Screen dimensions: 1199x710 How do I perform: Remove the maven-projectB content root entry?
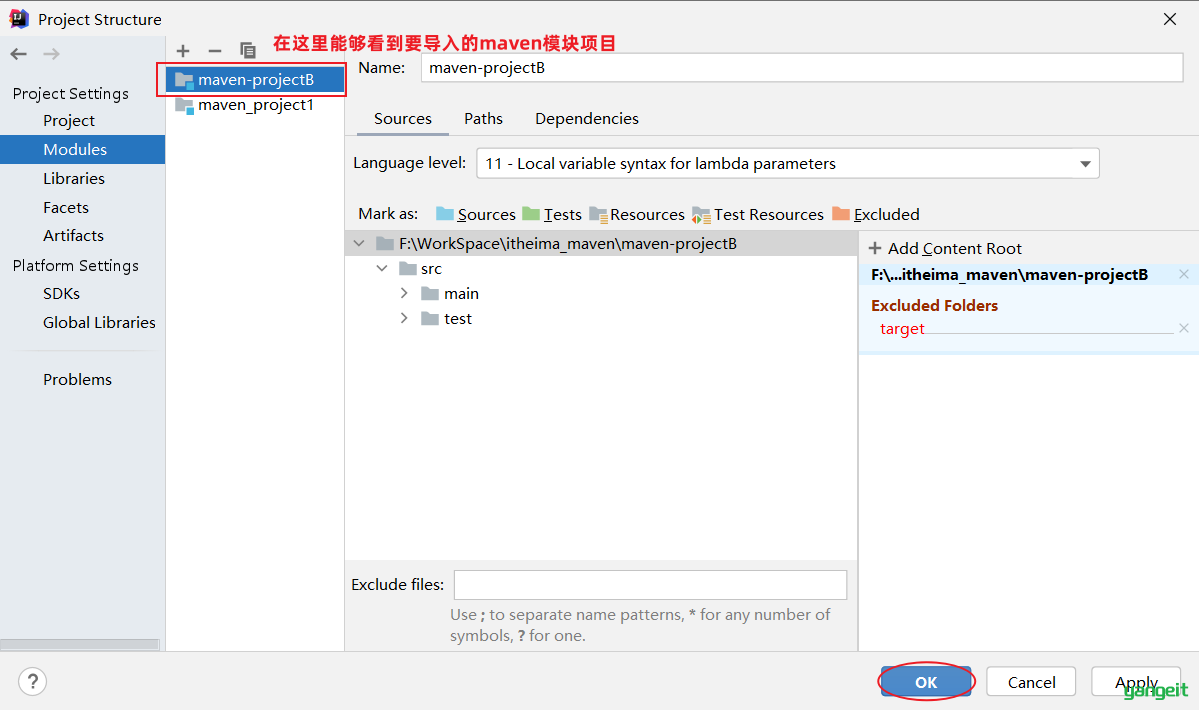click(1184, 274)
